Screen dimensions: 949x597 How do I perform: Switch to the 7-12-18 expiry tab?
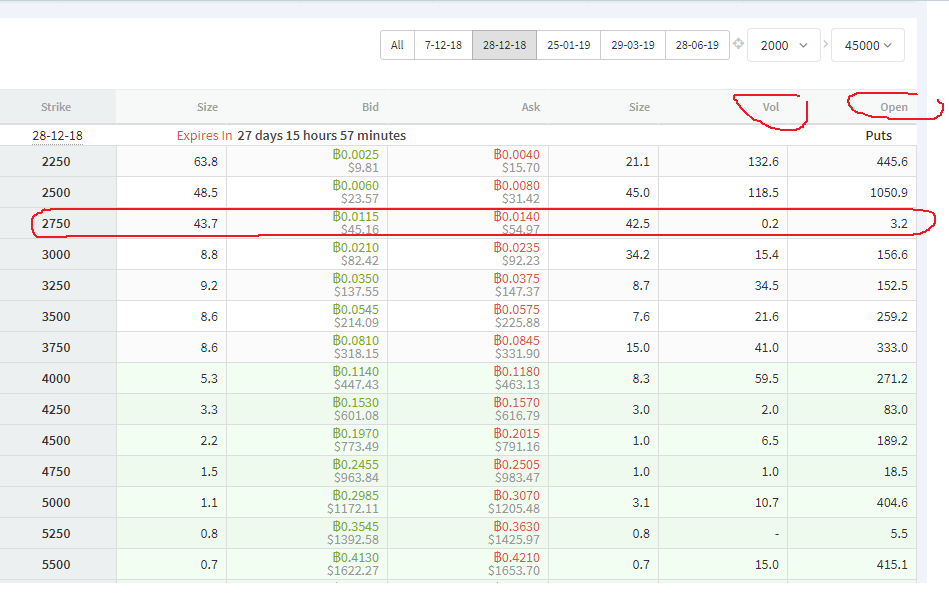point(443,45)
